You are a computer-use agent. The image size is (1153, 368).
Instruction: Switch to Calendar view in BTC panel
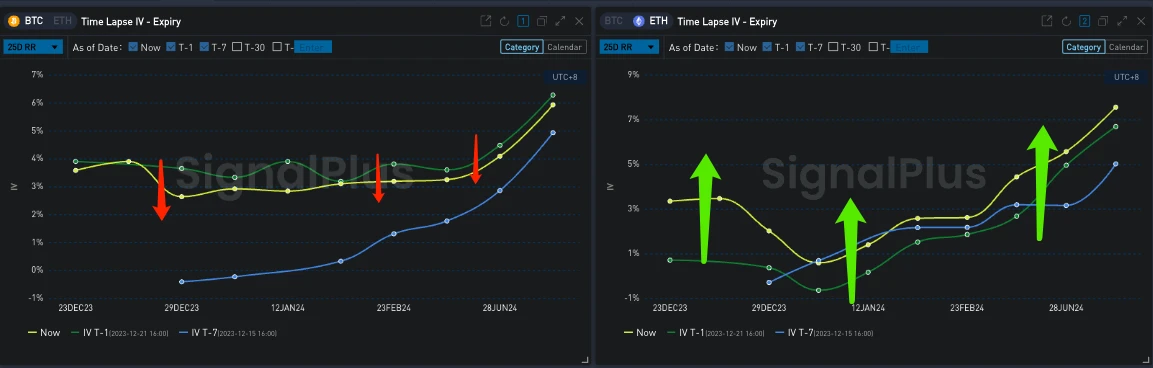[x=565, y=47]
